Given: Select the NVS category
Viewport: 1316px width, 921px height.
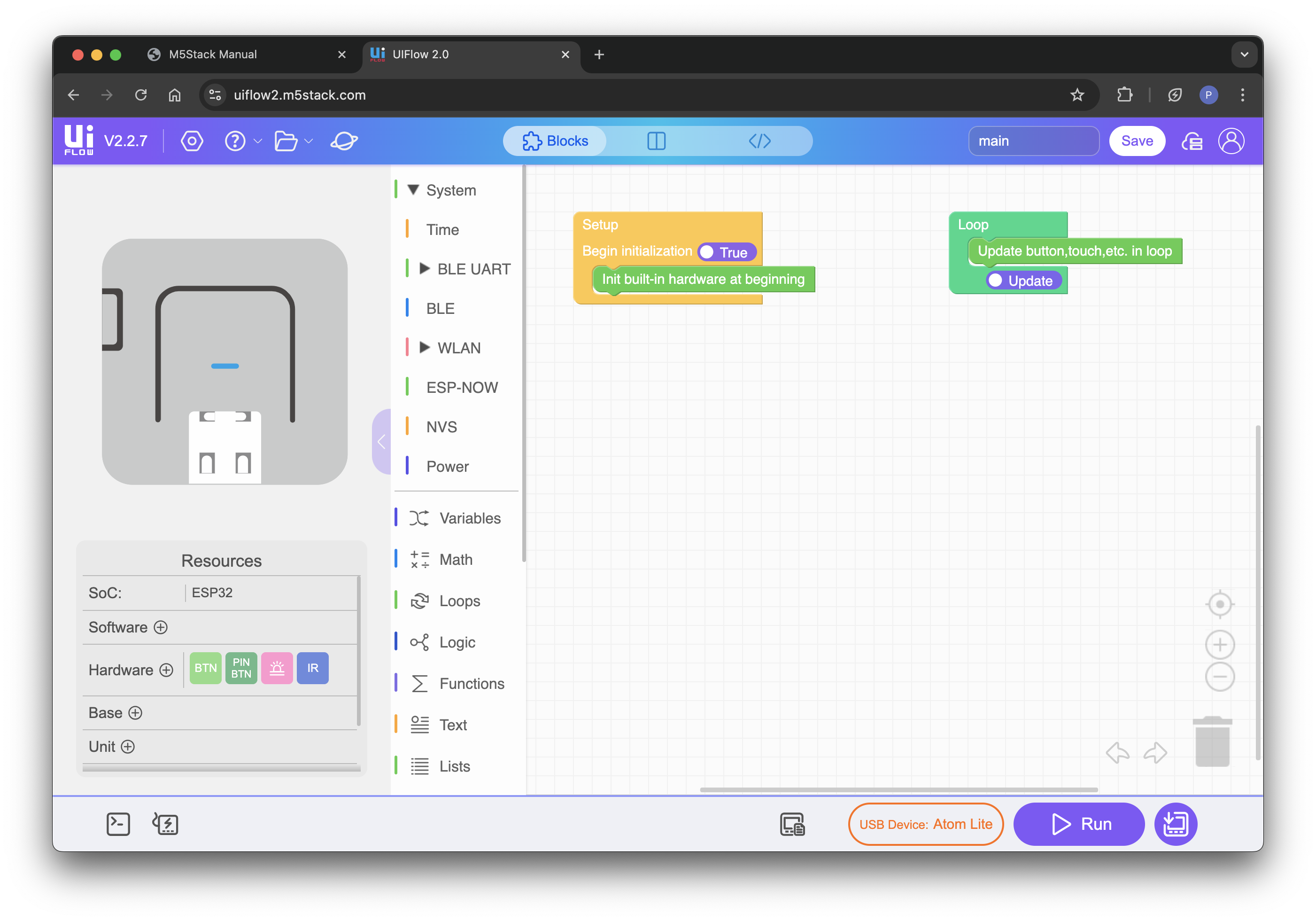Looking at the screenshot, I should click(x=441, y=427).
